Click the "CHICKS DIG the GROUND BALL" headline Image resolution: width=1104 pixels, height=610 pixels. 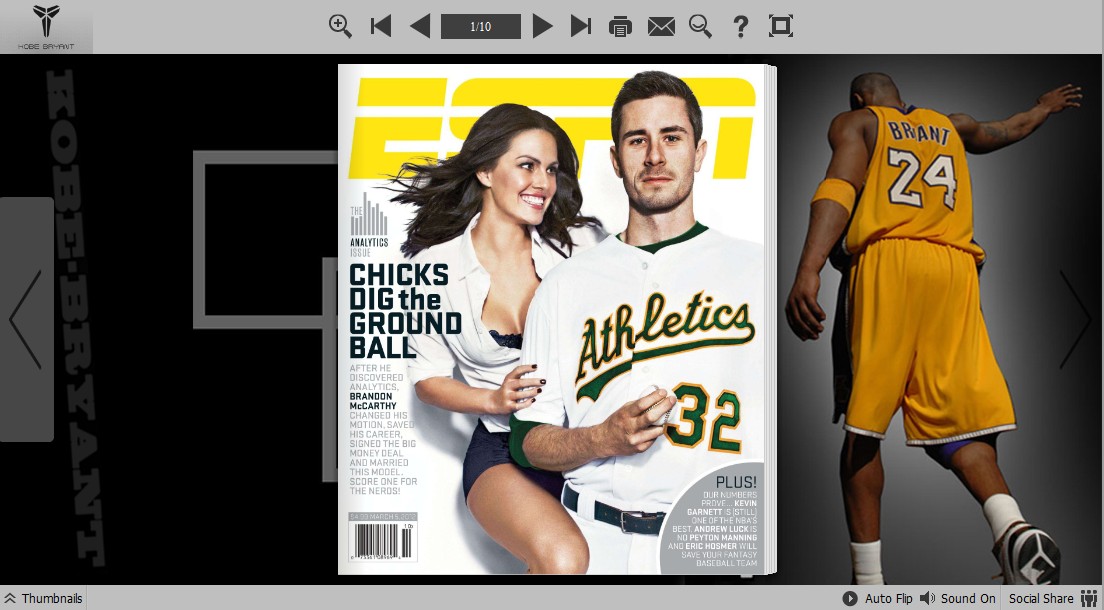(x=405, y=311)
